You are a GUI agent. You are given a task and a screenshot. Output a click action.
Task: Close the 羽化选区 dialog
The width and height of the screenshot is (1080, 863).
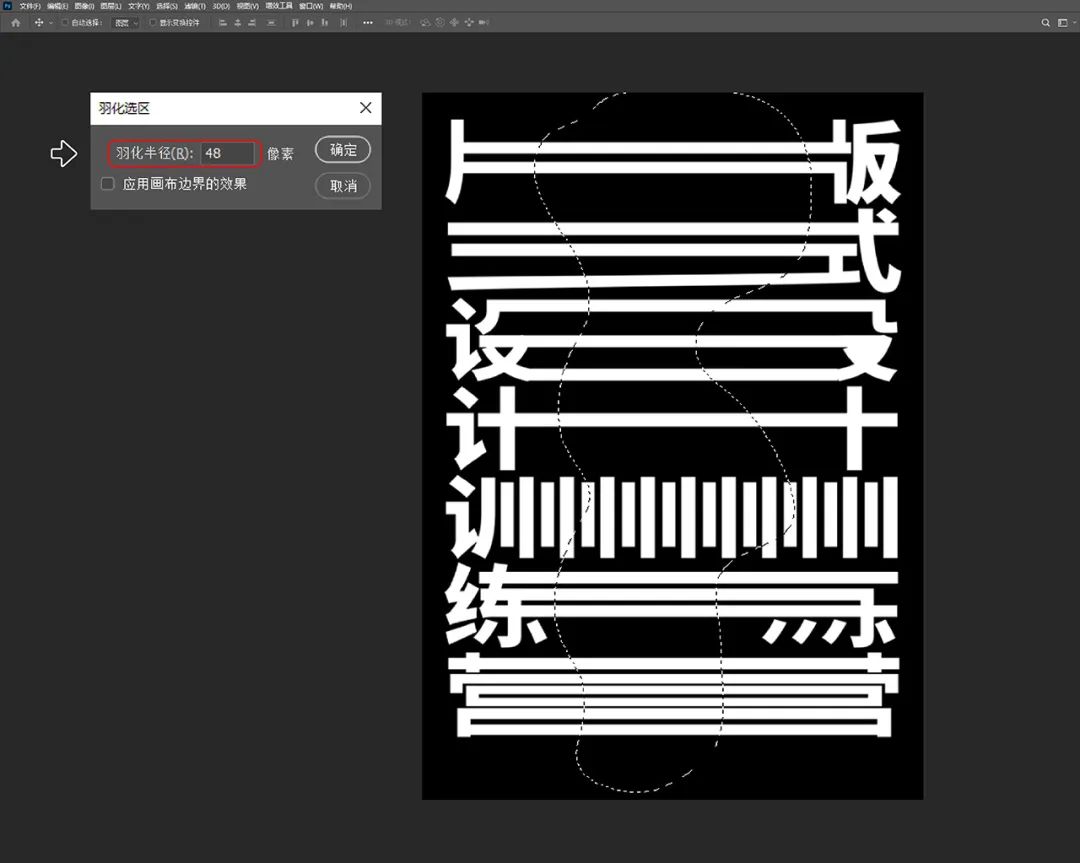365,108
